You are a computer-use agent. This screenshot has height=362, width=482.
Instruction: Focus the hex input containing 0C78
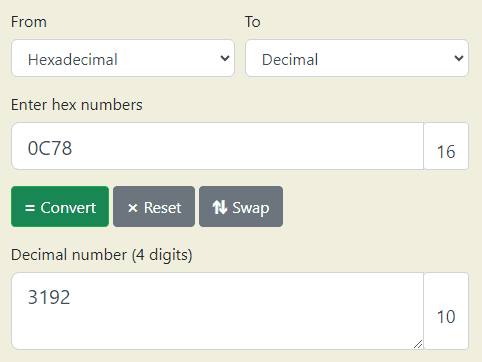click(x=218, y=146)
